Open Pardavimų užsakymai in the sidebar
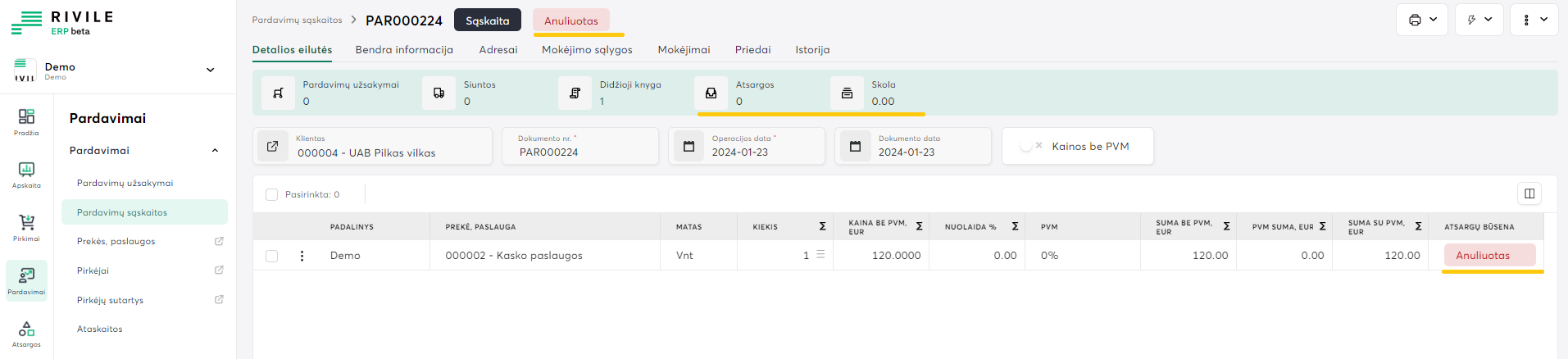The width and height of the screenshot is (1568, 359). tap(125, 183)
